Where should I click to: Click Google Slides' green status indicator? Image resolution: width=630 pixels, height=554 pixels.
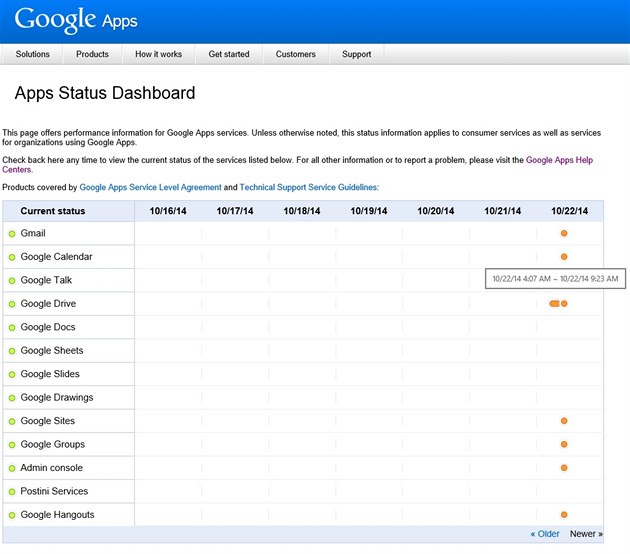point(12,374)
